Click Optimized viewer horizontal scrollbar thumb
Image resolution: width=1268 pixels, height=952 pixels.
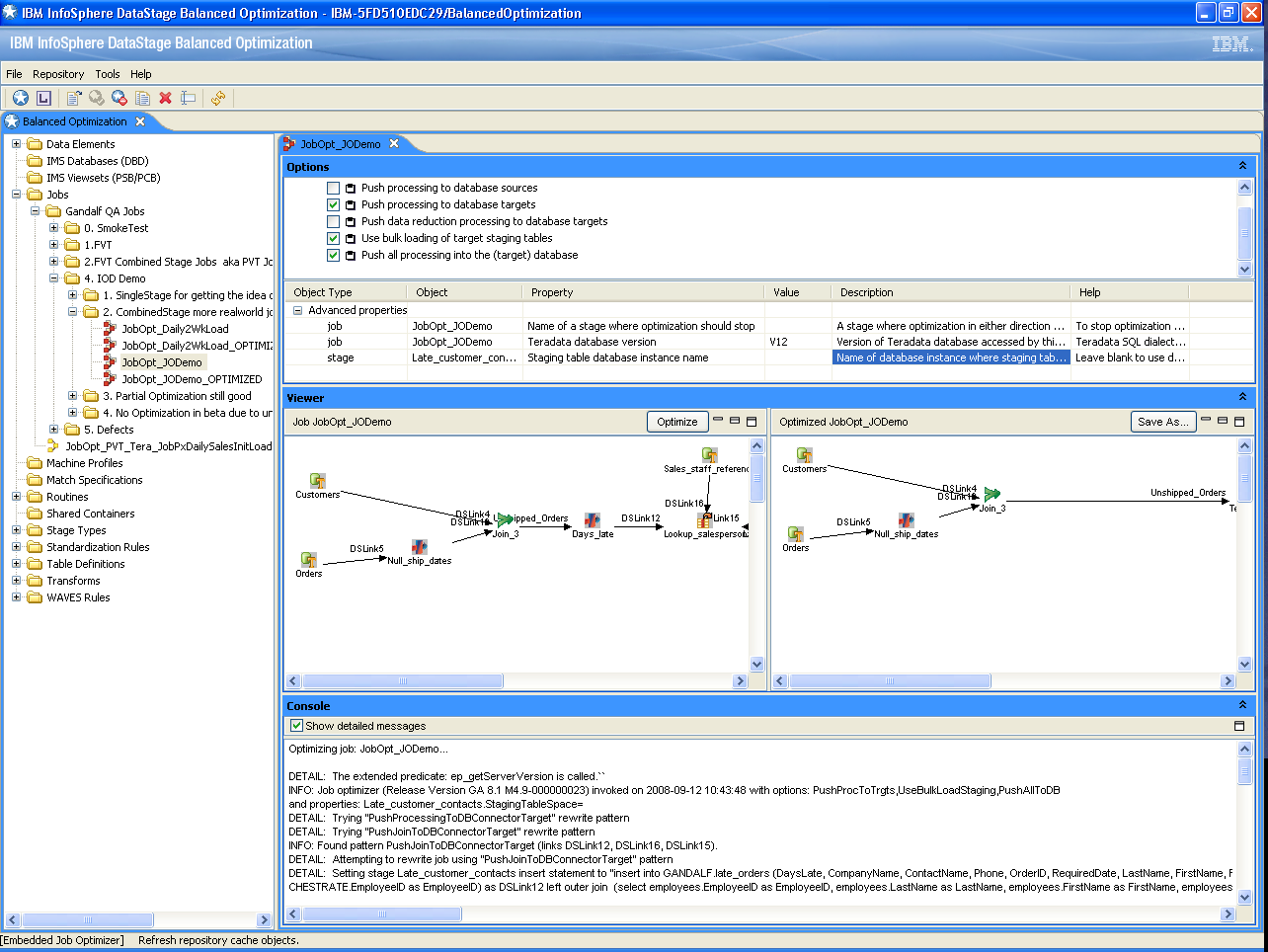pos(890,681)
